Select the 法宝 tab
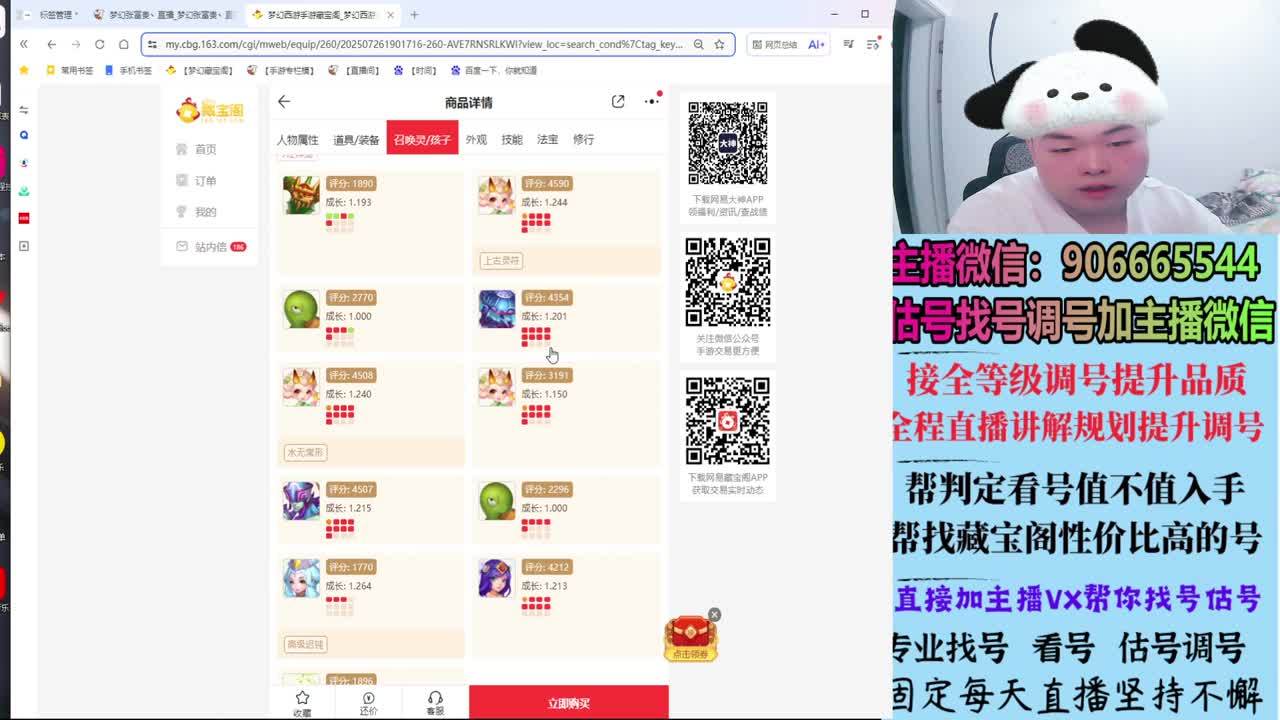 click(x=547, y=140)
